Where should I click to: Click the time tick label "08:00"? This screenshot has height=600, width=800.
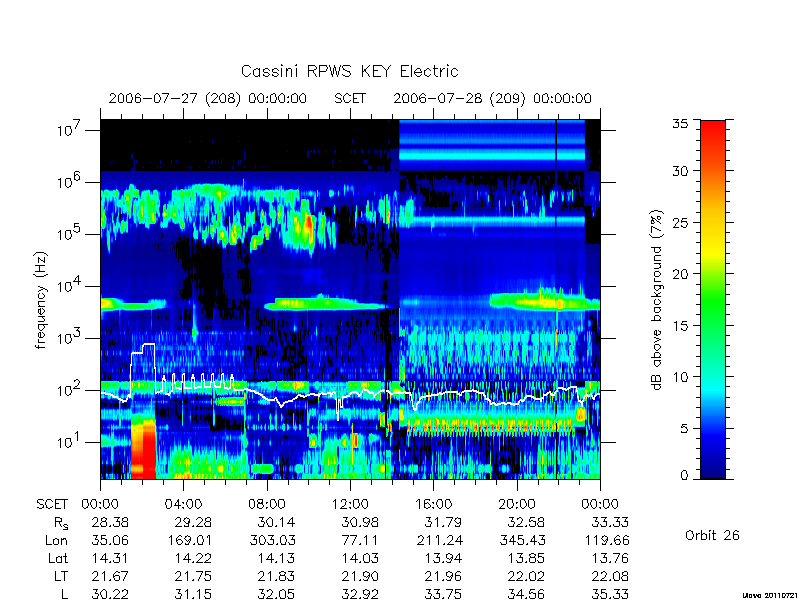tap(267, 504)
